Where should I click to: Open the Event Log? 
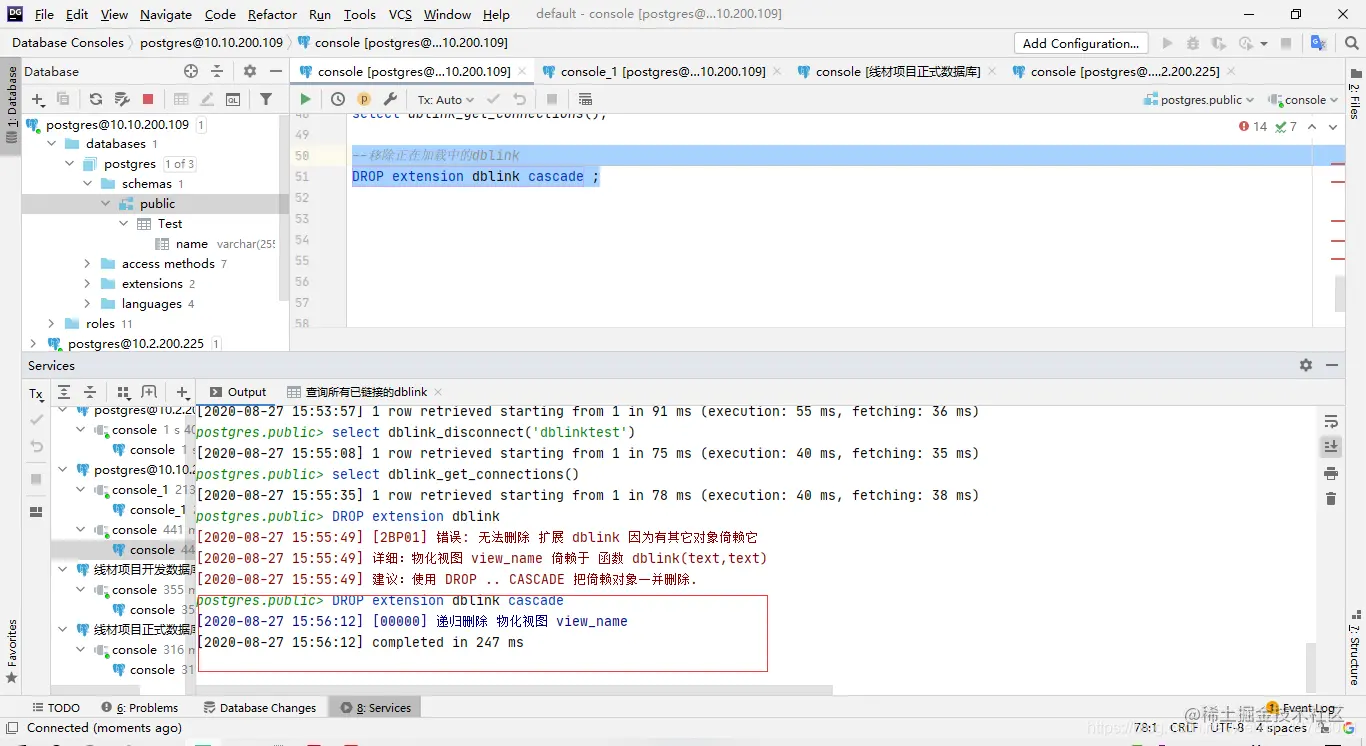pyautogui.click(x=1300, y=707)
